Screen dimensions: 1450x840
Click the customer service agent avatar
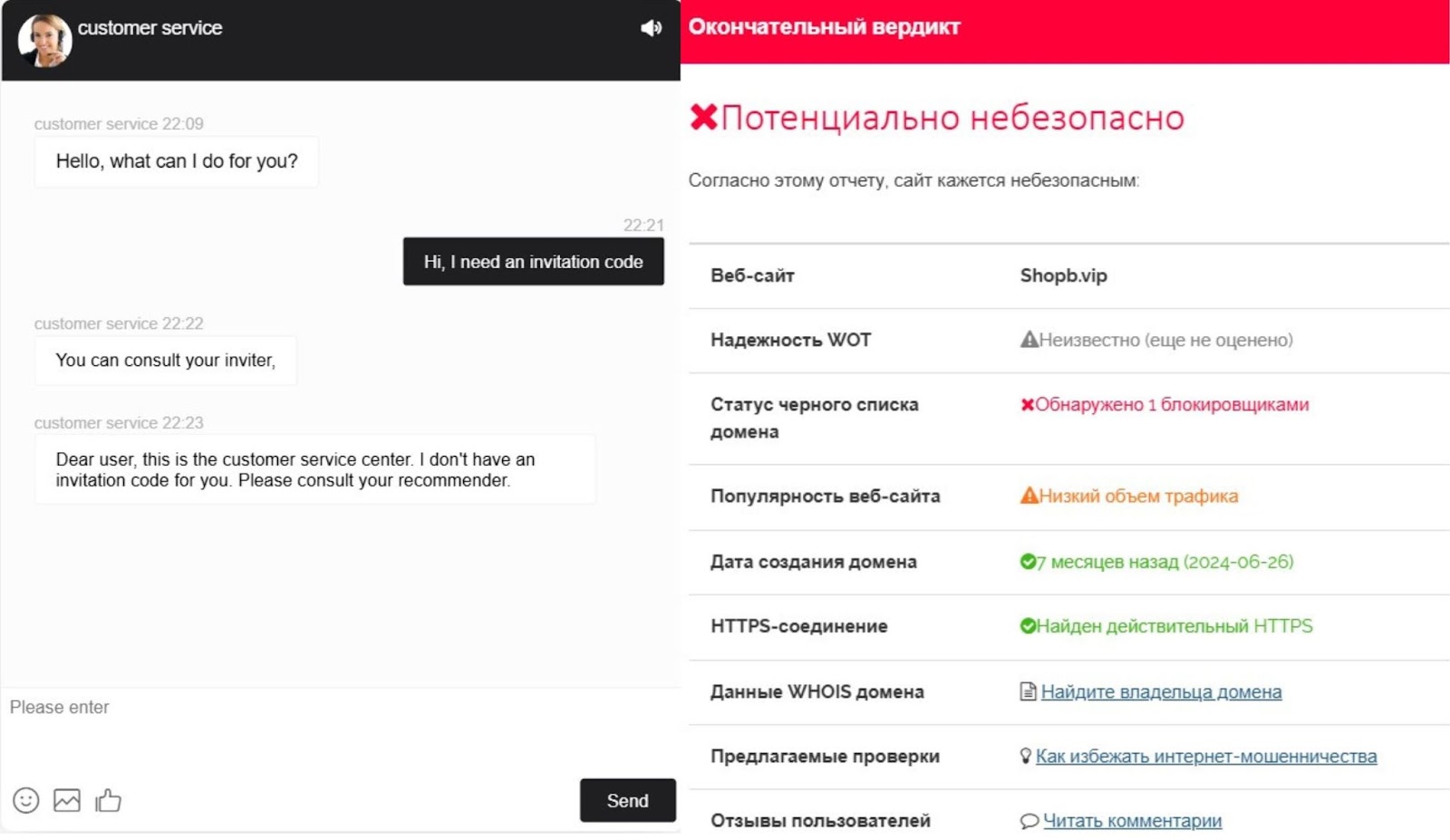pyautogui.click(x=45, y=39)
